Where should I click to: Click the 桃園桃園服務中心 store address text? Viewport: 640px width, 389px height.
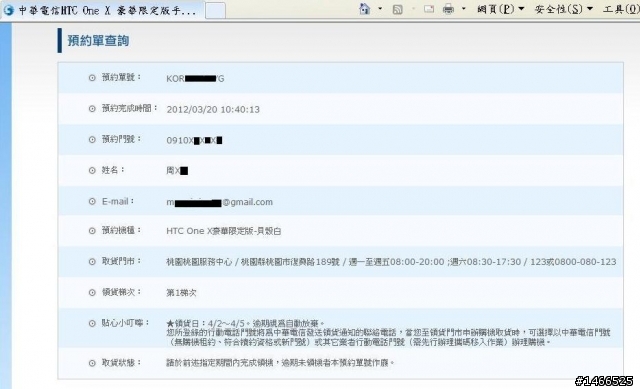tap(391, 262)
